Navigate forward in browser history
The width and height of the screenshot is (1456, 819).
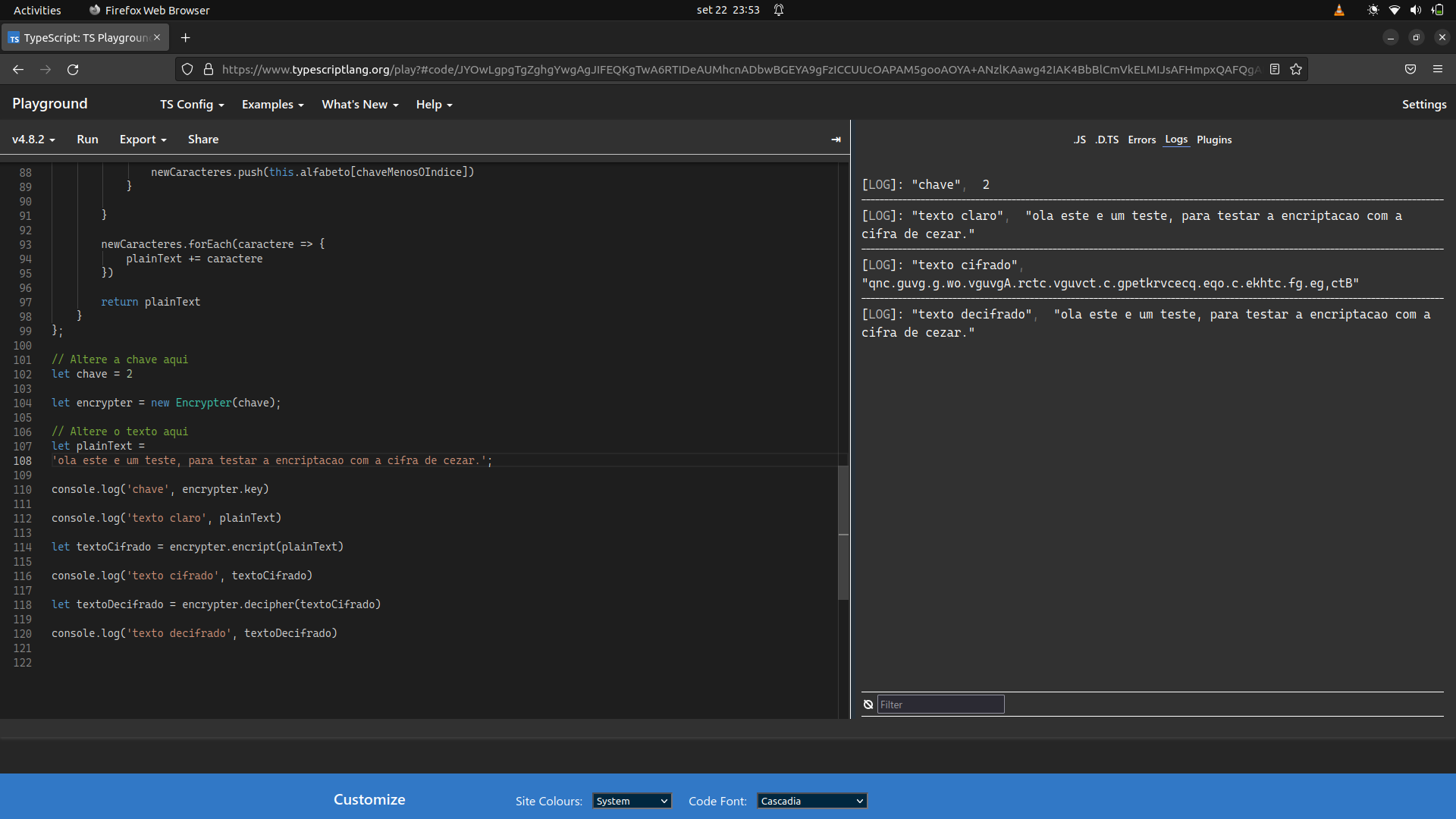pyautogui.click(x=45, y=69)
